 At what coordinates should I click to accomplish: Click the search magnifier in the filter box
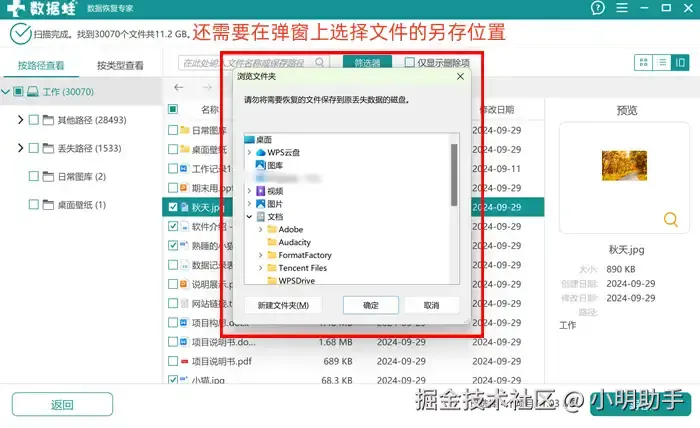click(320, 62)
